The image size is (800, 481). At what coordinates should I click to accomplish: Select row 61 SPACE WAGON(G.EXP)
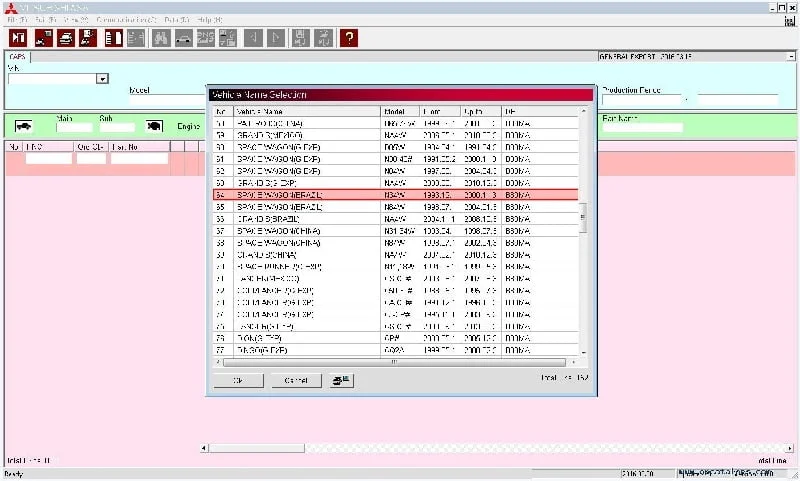point(395,159)
